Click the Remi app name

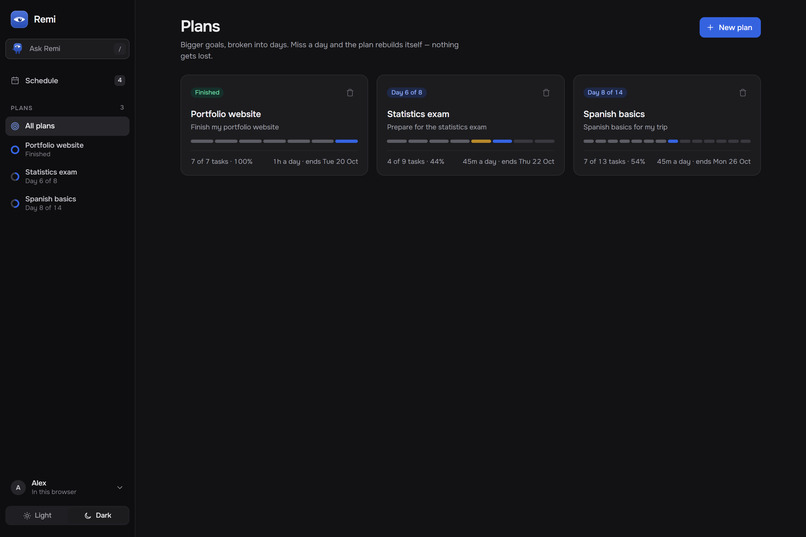tap(45, 20)
